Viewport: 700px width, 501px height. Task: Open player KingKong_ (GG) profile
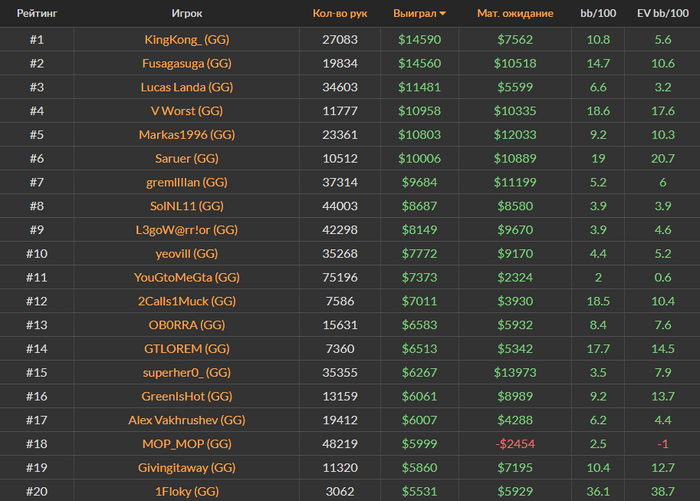click(187, 39)
